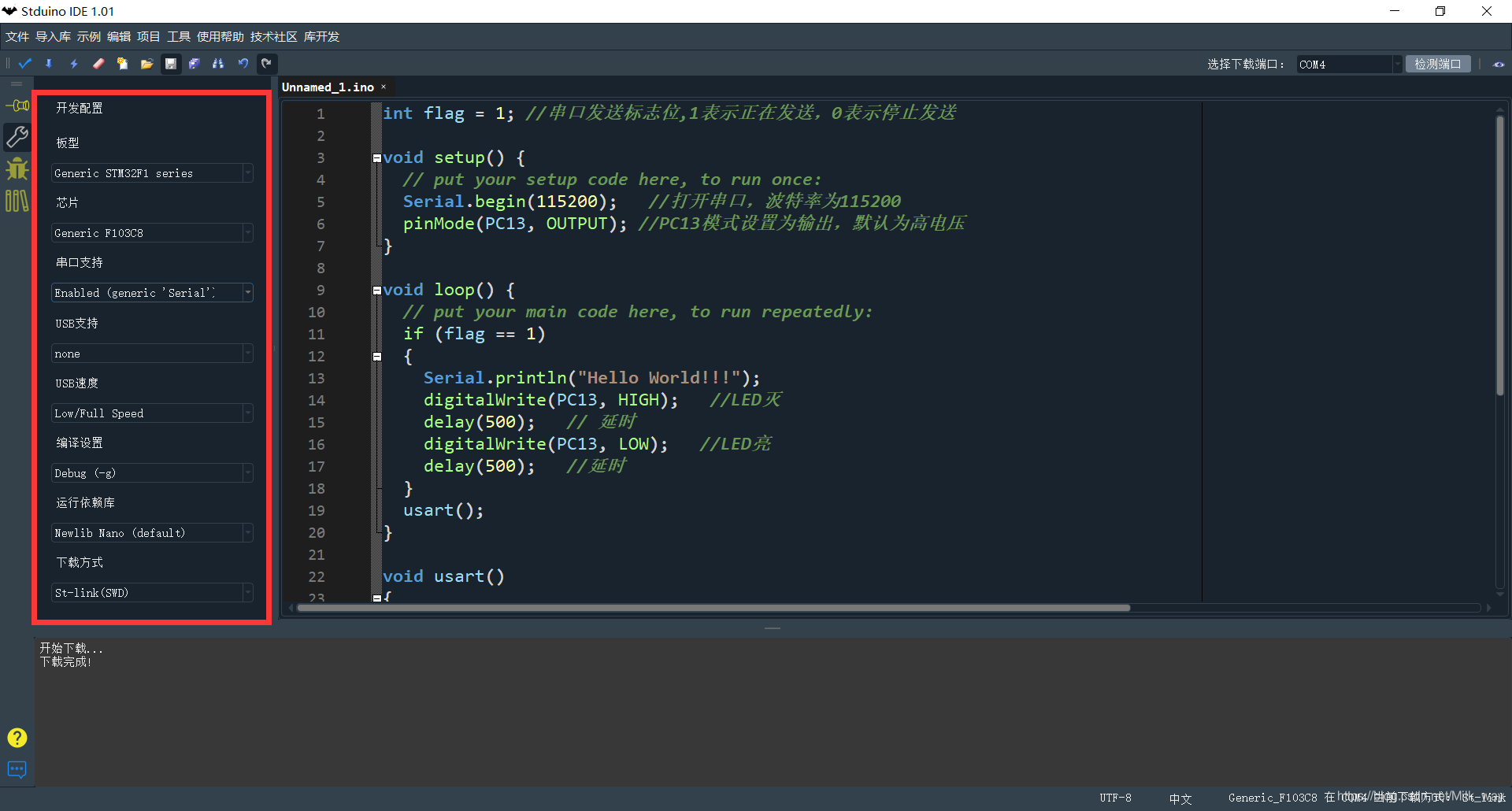Click line number 13 in the gutter
The image size is (1512, 811).
pos(317,379)
